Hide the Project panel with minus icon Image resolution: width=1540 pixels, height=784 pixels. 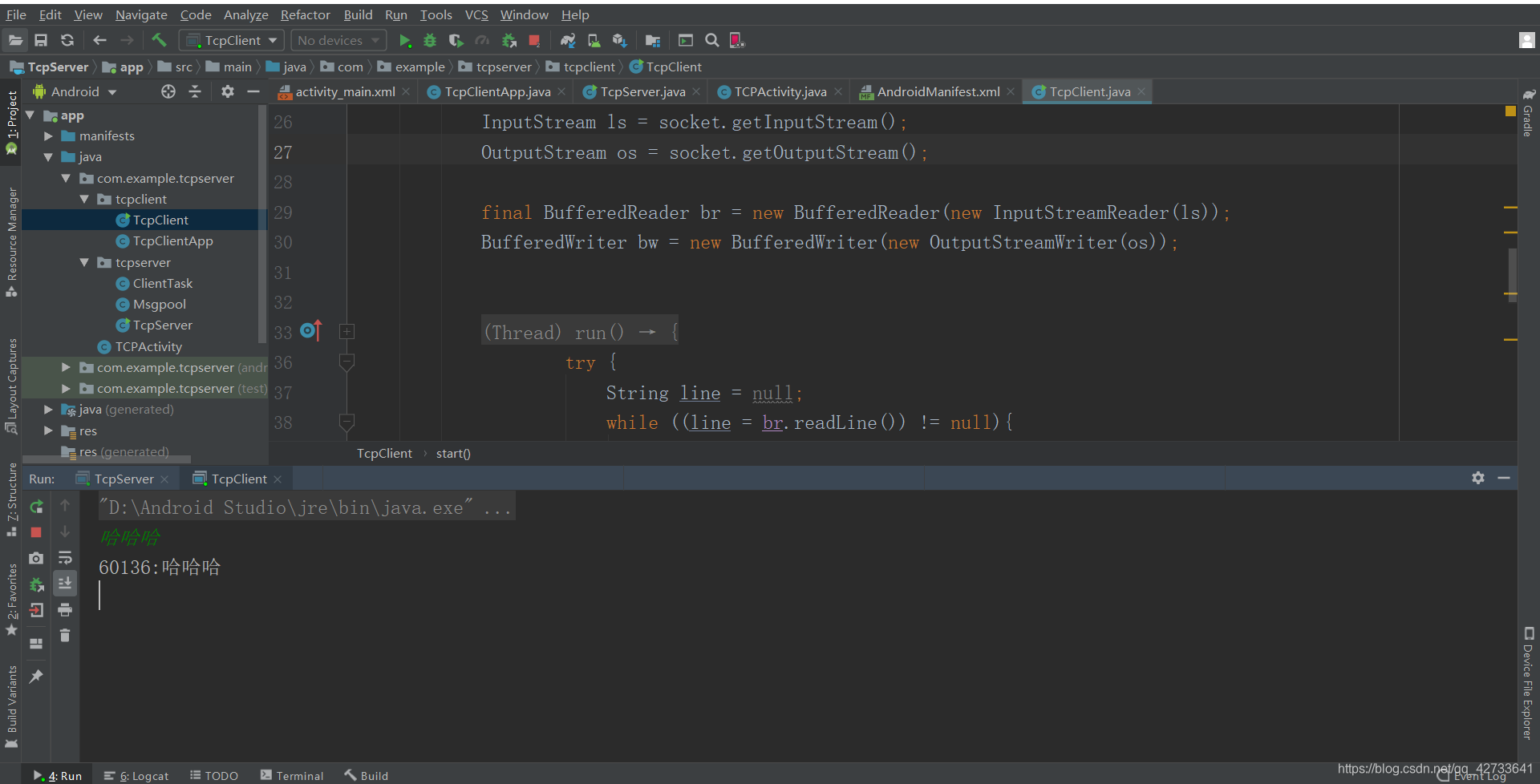[x=253, y=91]
